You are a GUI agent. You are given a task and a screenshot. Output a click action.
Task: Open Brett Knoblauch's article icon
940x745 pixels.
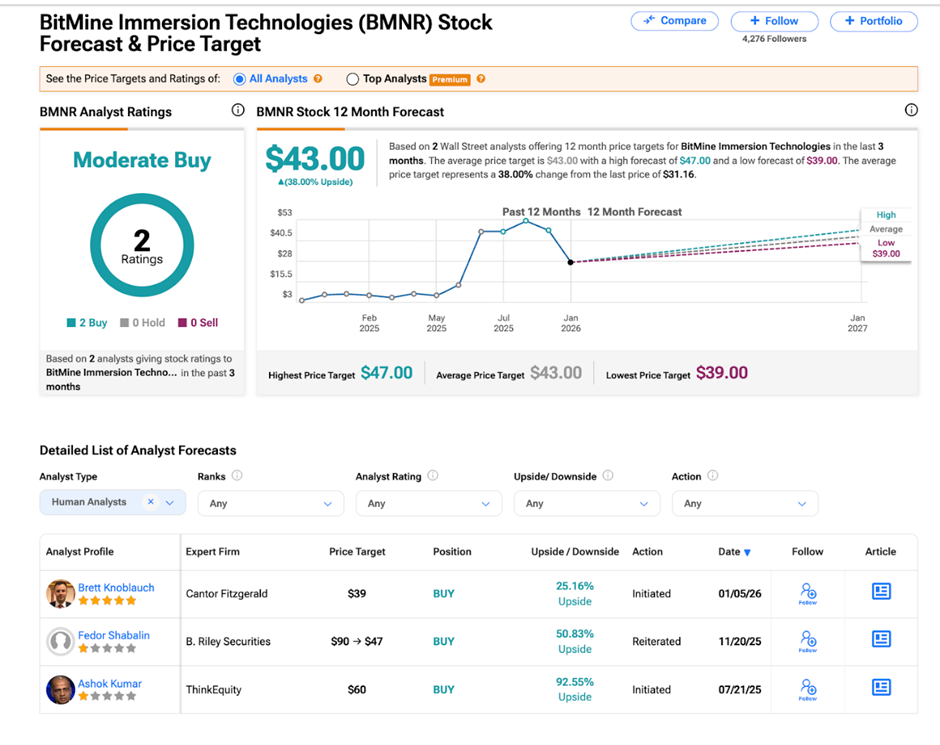pos(881,592)
